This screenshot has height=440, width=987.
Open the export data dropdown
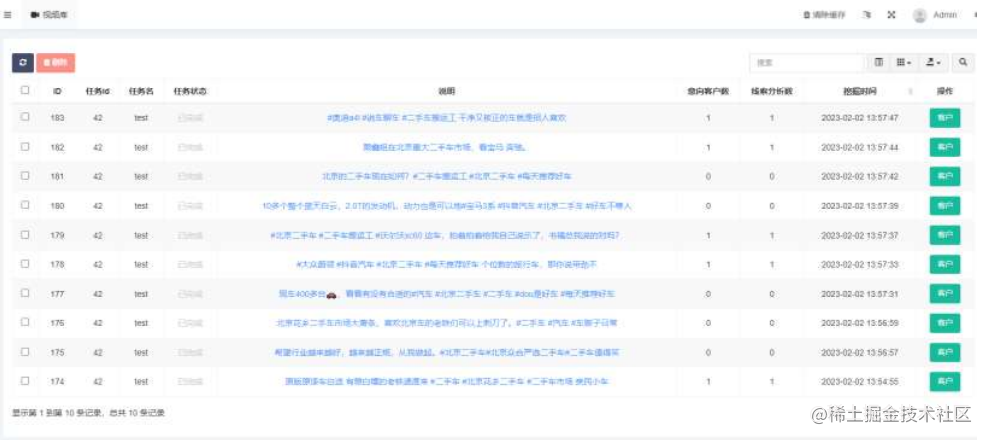coord(933,62)
